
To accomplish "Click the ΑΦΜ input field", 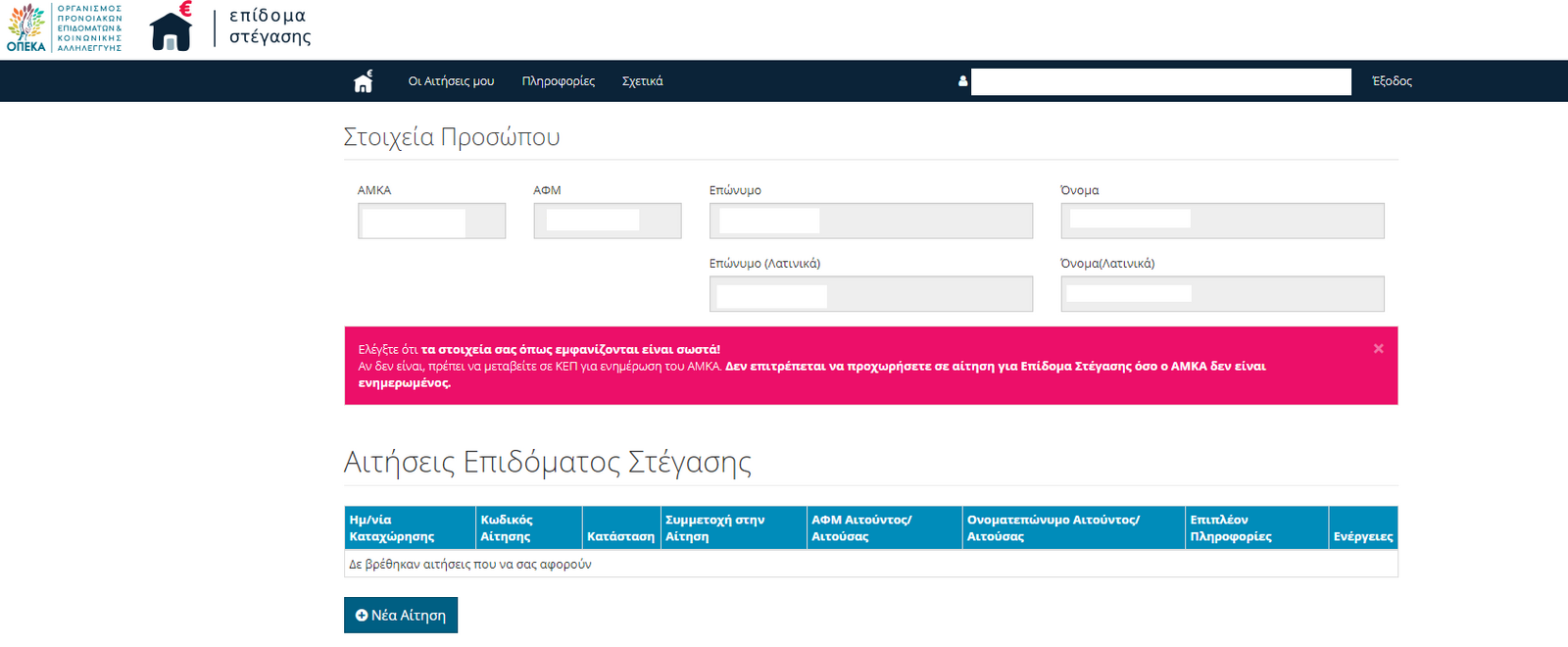I will 607,222.
